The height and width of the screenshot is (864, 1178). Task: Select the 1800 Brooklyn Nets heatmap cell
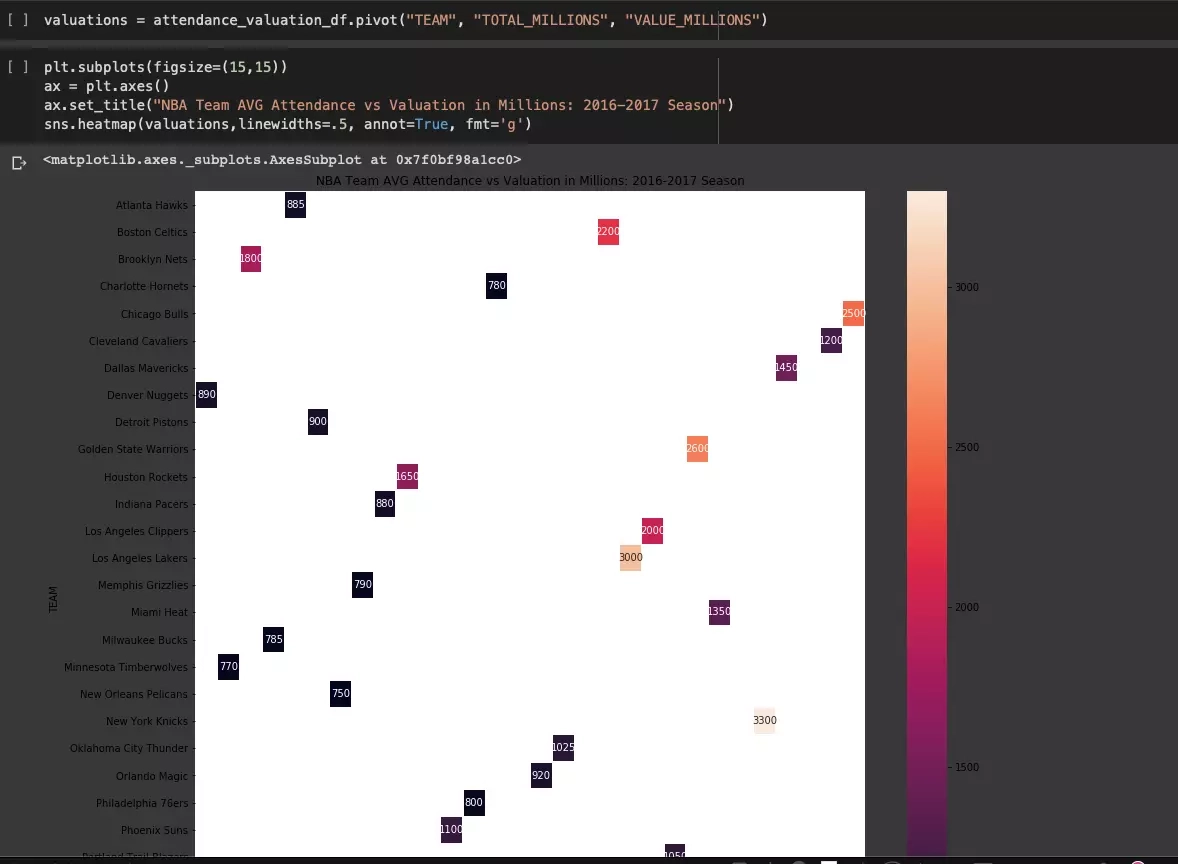pyautogui.click(x=251, y=258)
